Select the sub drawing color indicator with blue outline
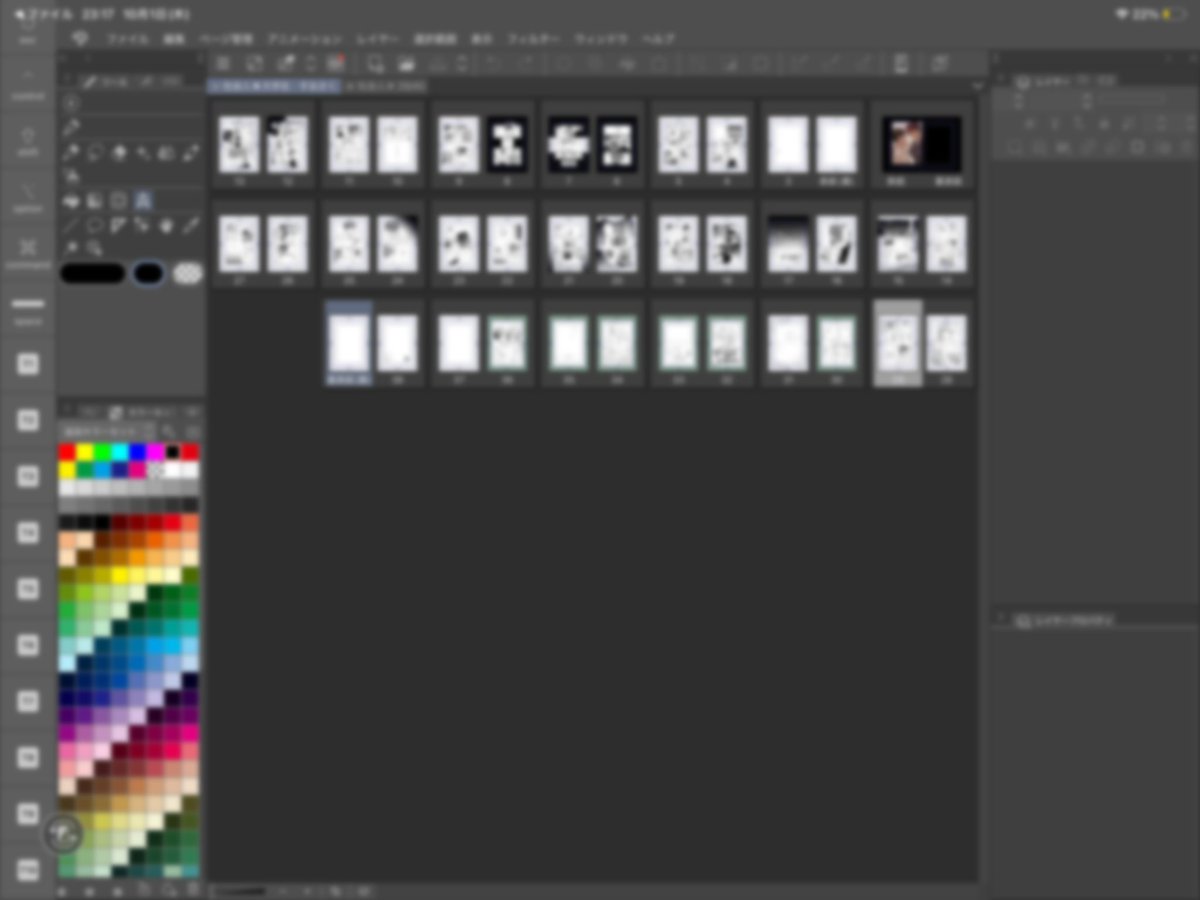 coord(148,273)
